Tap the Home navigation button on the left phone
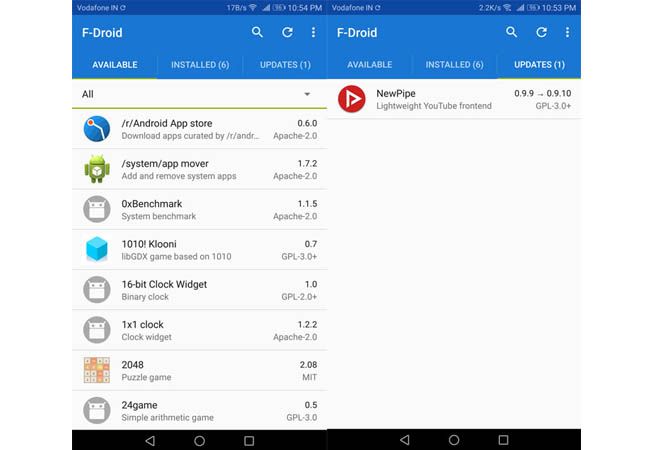The image size is (650, 450). (199, 440)
